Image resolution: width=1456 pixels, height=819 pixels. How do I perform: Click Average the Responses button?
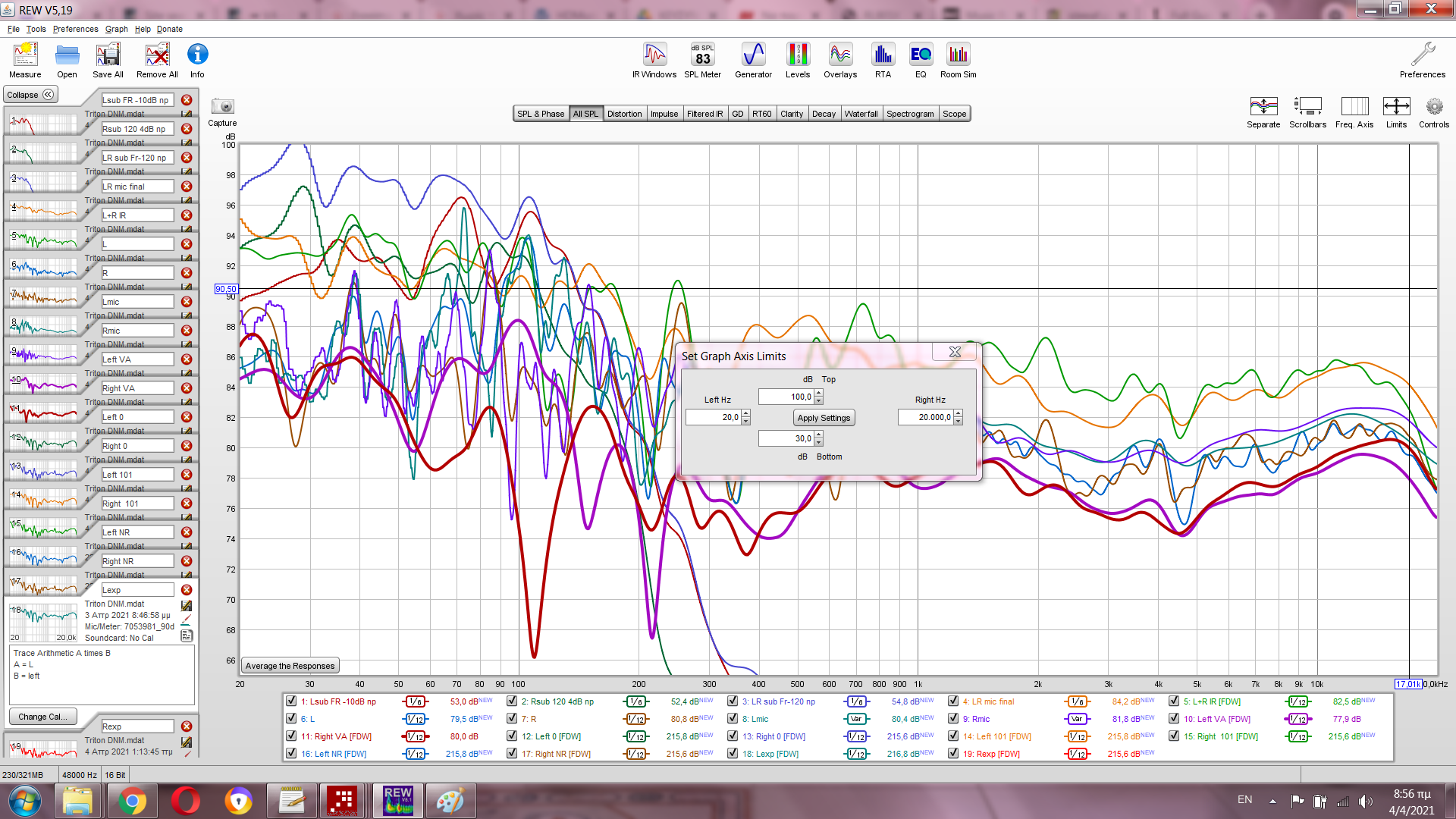point(290,666)
